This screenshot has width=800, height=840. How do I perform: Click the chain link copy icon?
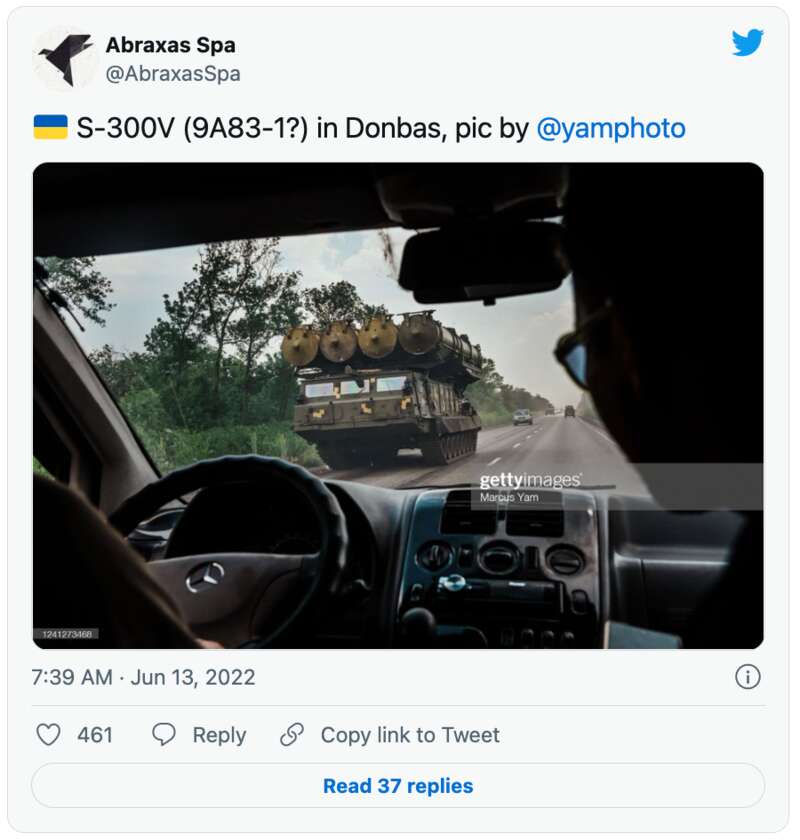click(x=292, y=735)
